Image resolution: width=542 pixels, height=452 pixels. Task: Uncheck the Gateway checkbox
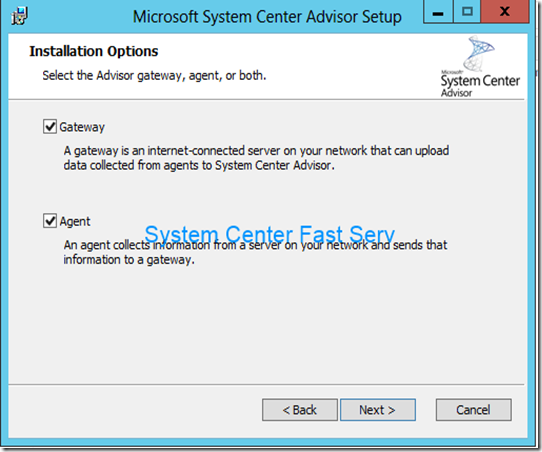[x=50, y=126]
